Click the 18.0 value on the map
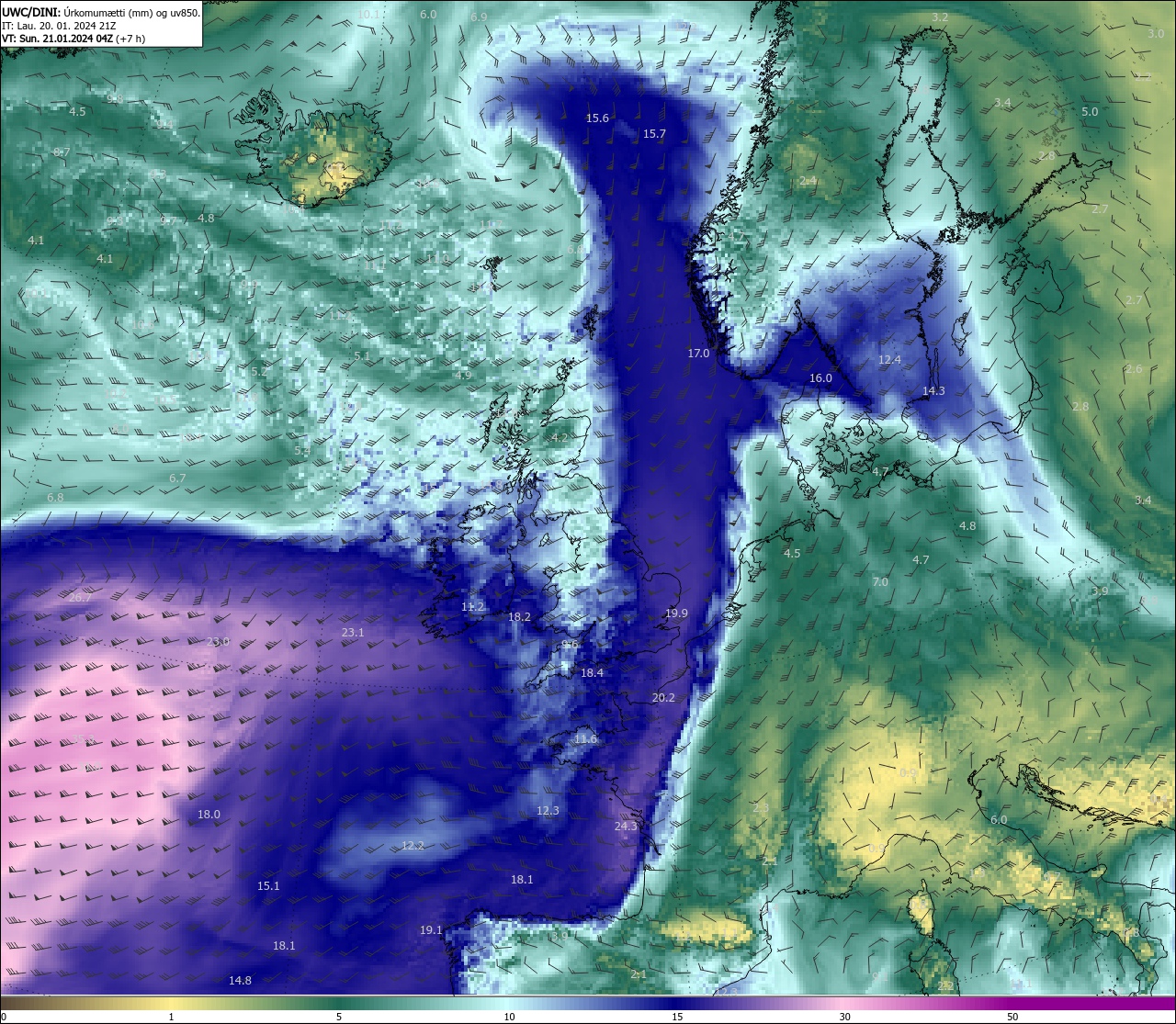 pos(209,815)
